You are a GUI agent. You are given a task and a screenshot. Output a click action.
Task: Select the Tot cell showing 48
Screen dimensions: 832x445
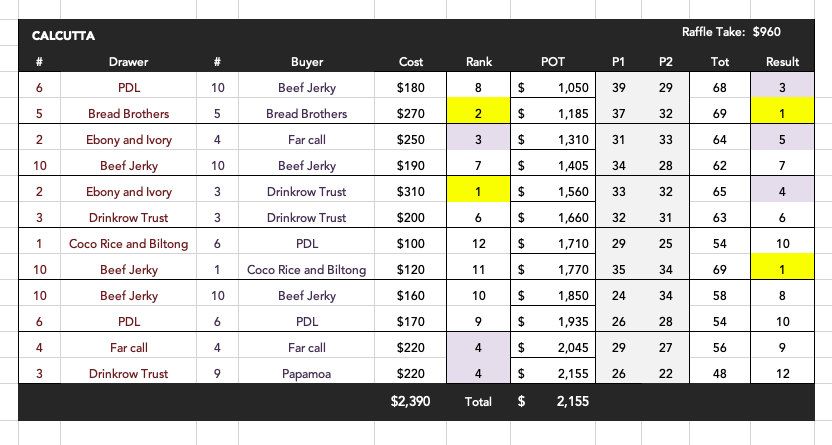click(x=720, y=374)
